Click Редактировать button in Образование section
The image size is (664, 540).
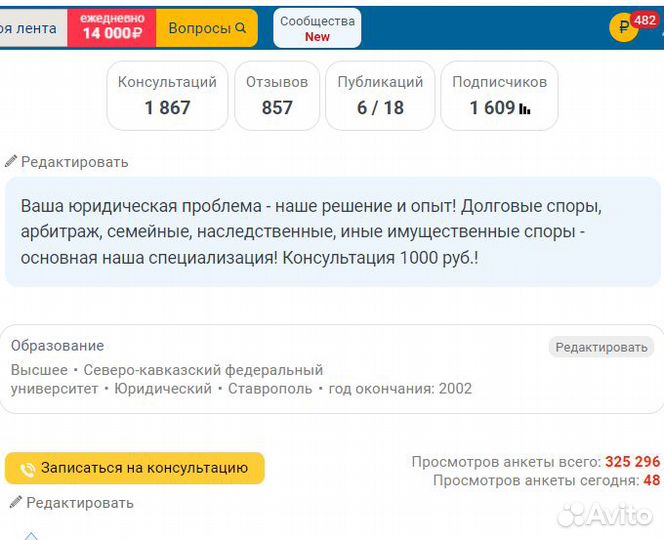click(x=601, y=347)
